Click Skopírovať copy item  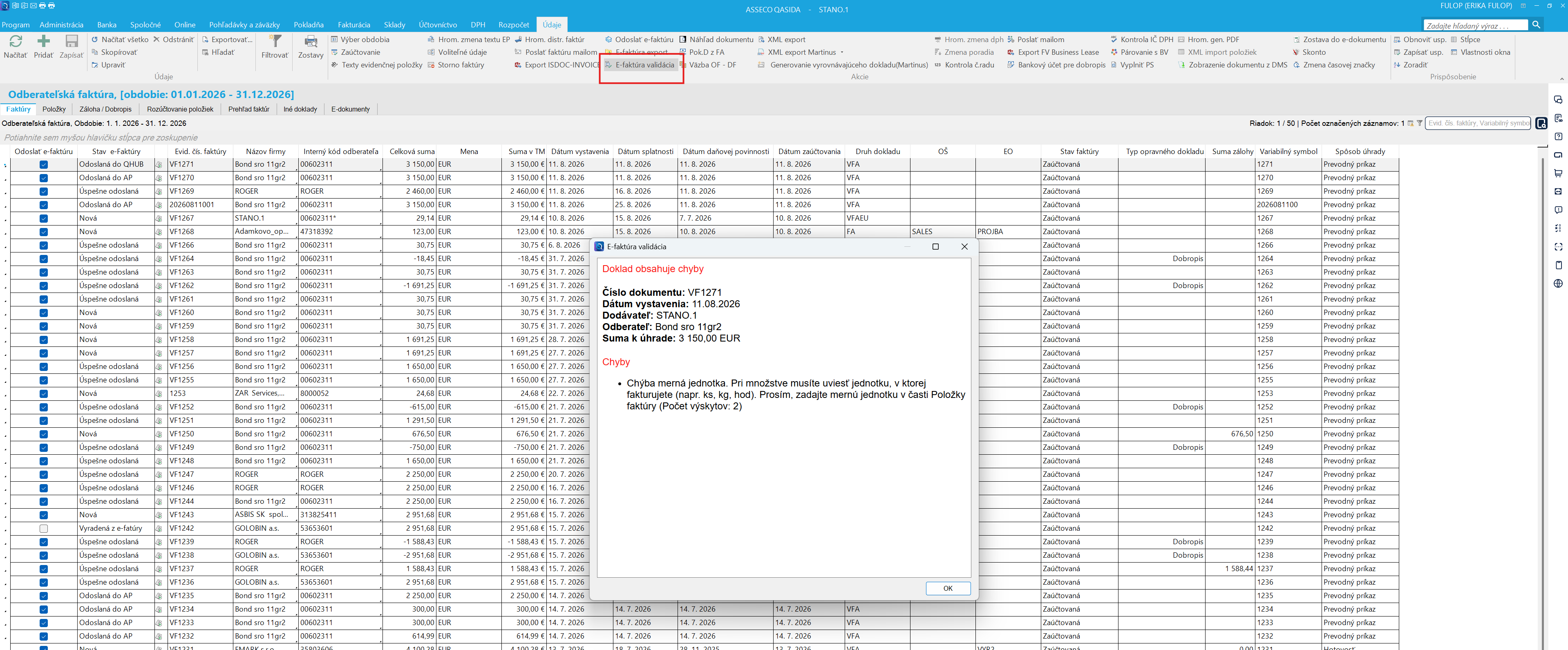coord(114,52)
